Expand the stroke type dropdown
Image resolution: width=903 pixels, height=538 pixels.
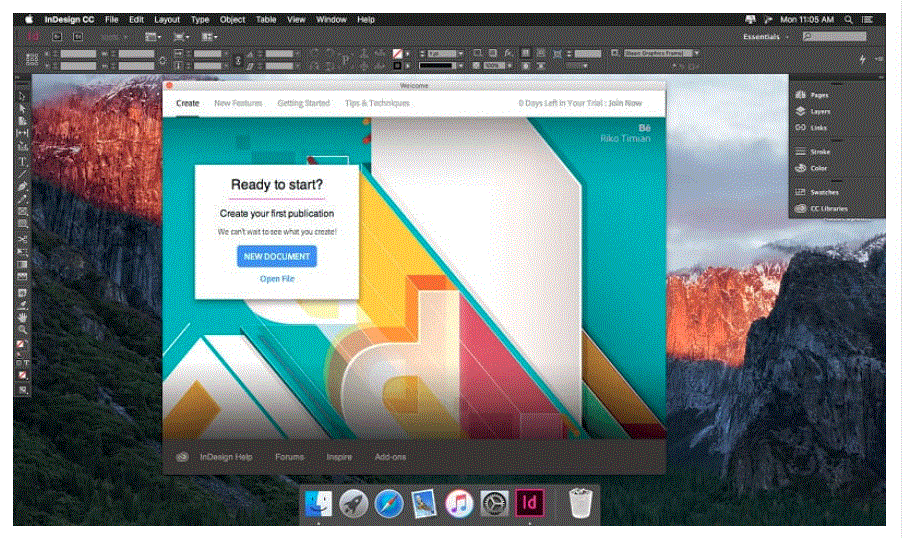(461, 66)
